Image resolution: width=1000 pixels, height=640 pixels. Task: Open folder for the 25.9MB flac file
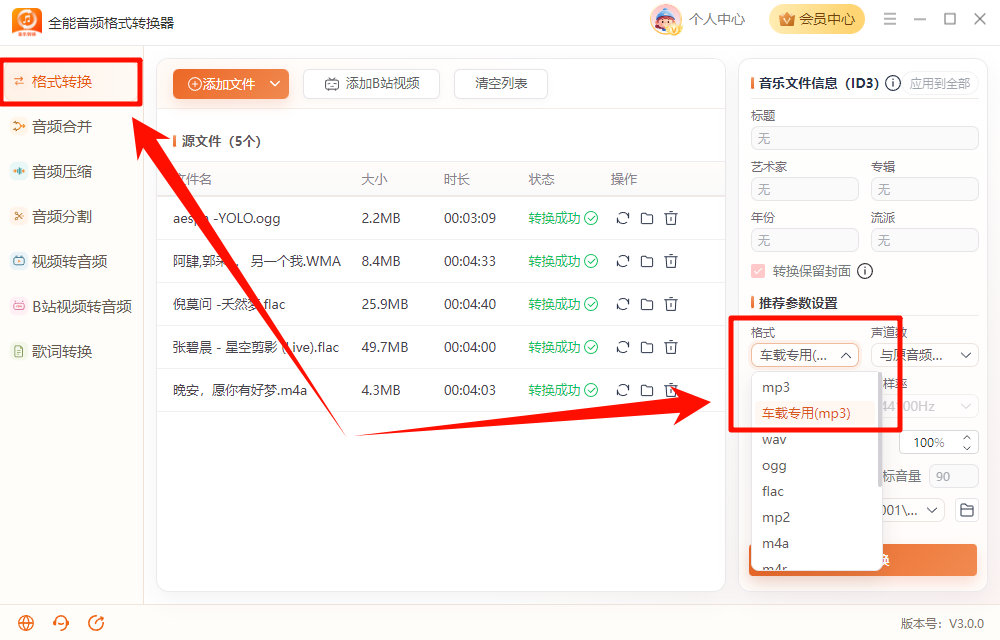point(647,304)
